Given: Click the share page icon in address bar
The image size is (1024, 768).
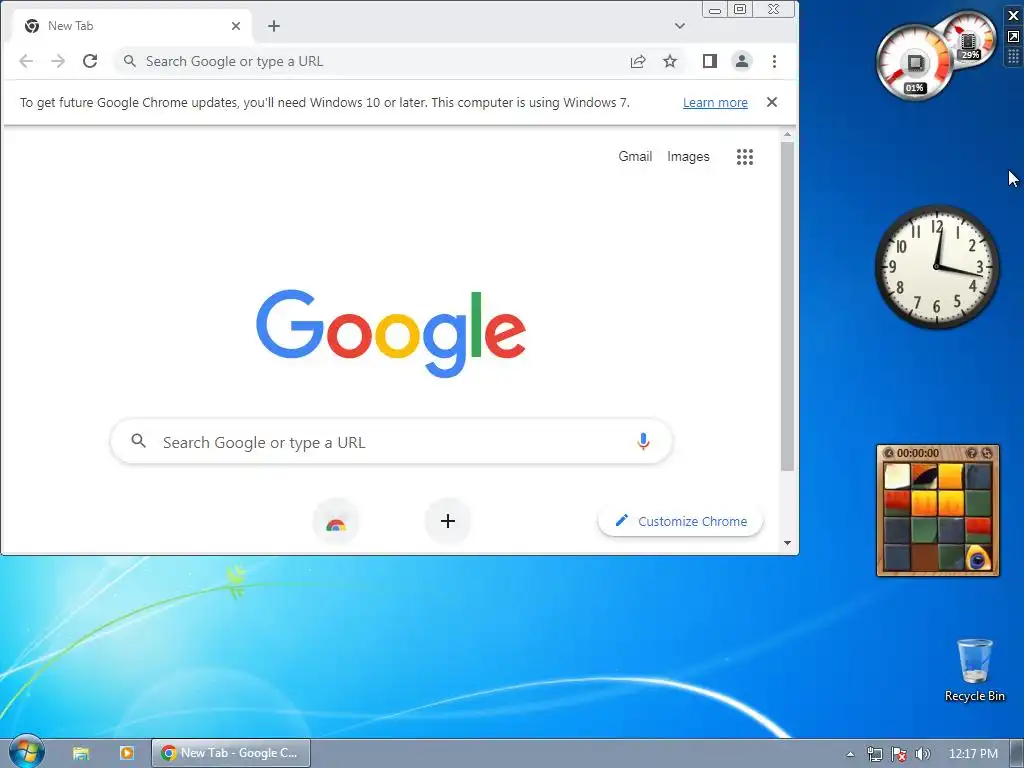Looking at the screenshot, I should 638,61.
